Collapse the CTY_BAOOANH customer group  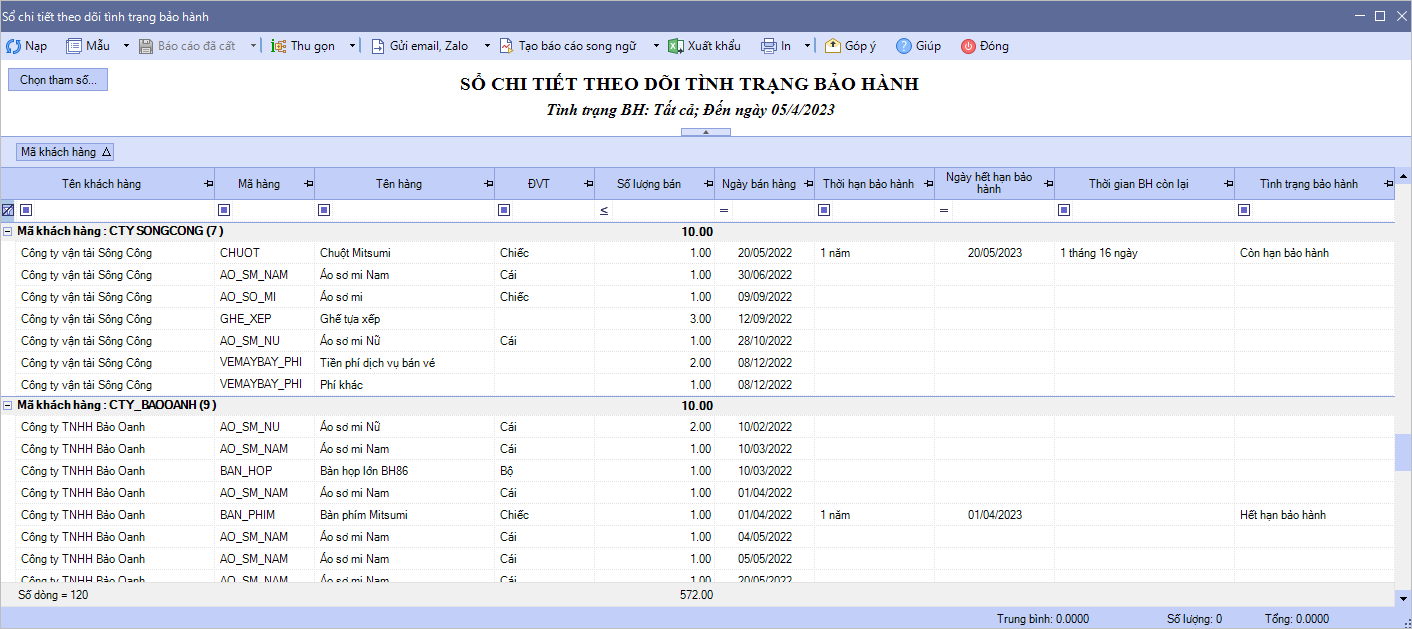[8, 406]
